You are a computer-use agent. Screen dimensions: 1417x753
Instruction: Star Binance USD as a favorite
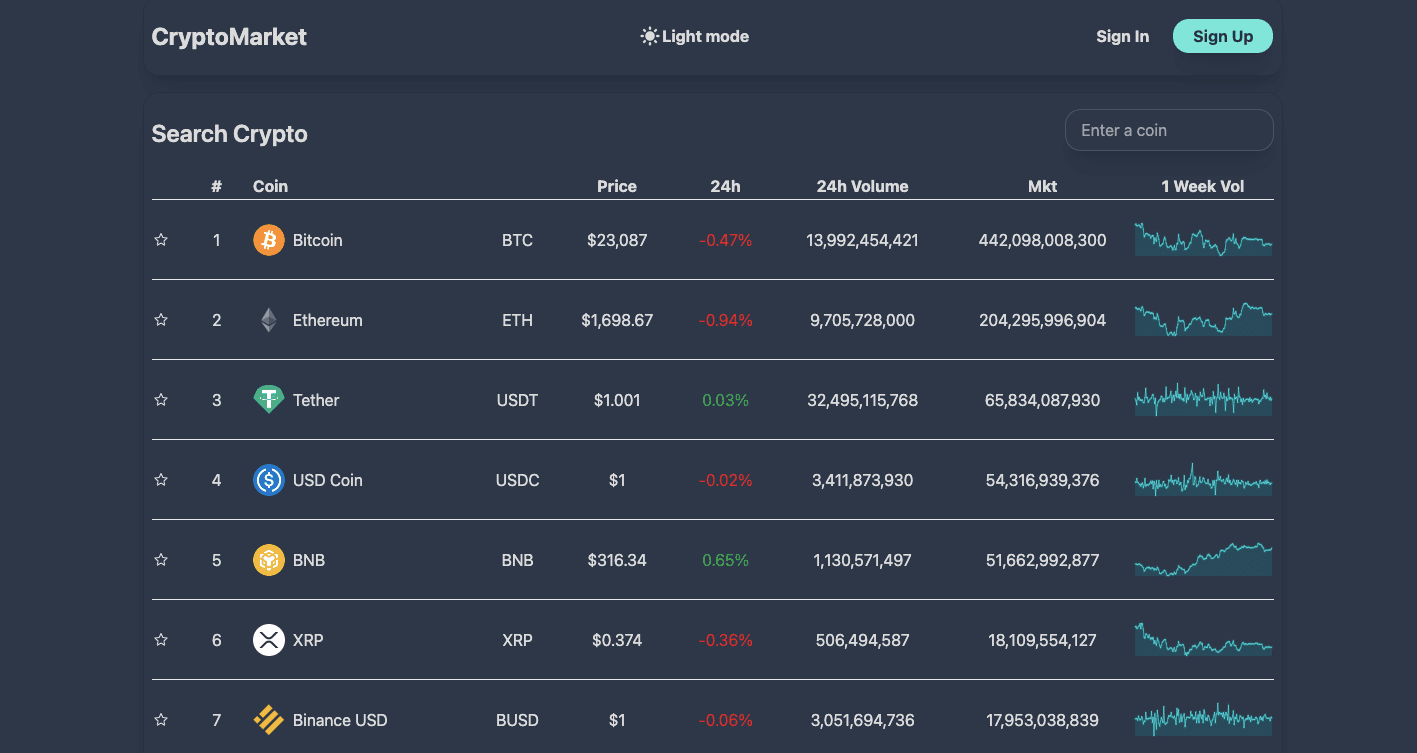tap(161, 720)
